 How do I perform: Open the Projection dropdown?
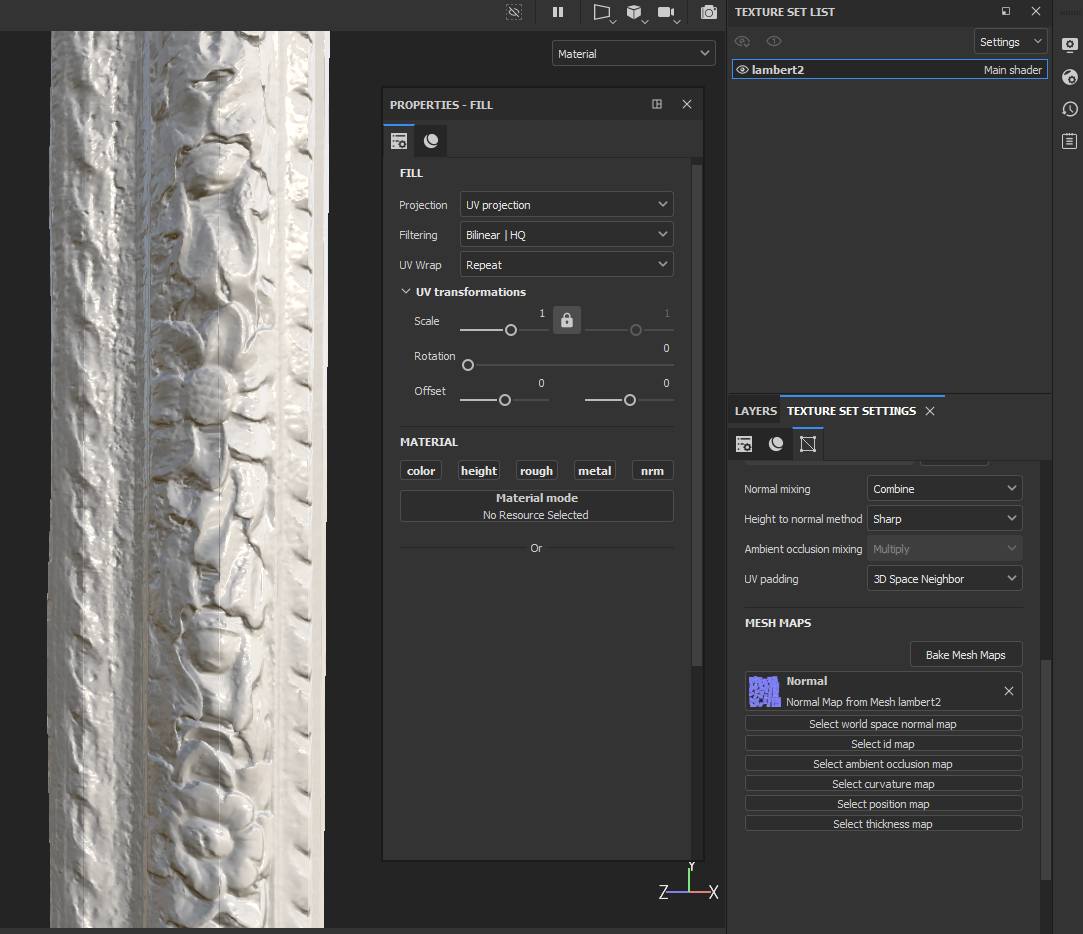[x=566, y=204]
